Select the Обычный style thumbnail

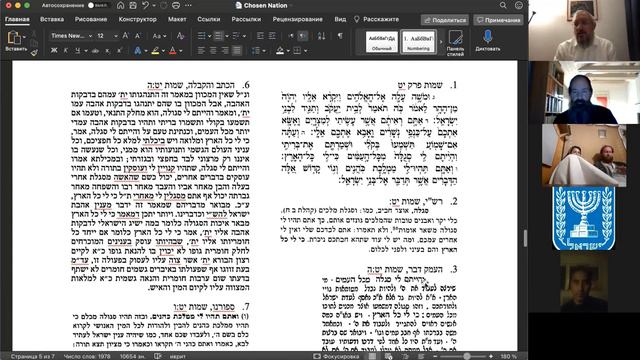click(382, 42)
